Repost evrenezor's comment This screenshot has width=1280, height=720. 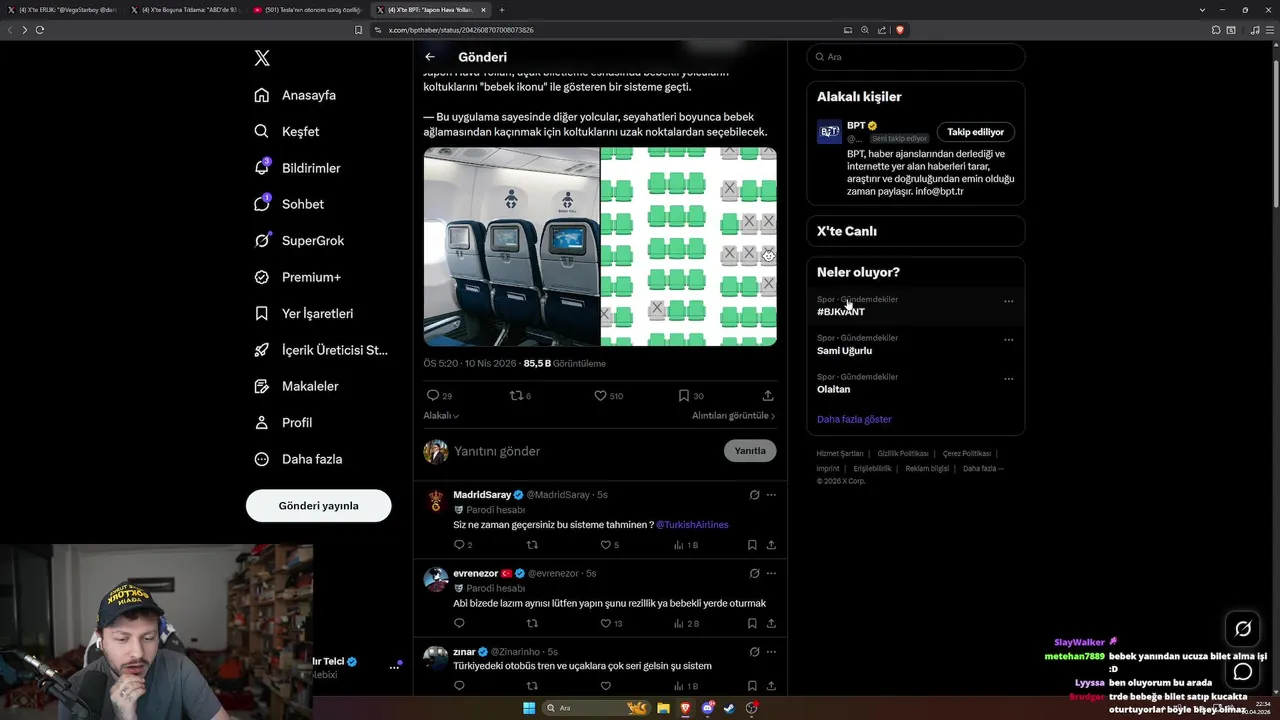[x=532, y=624]
